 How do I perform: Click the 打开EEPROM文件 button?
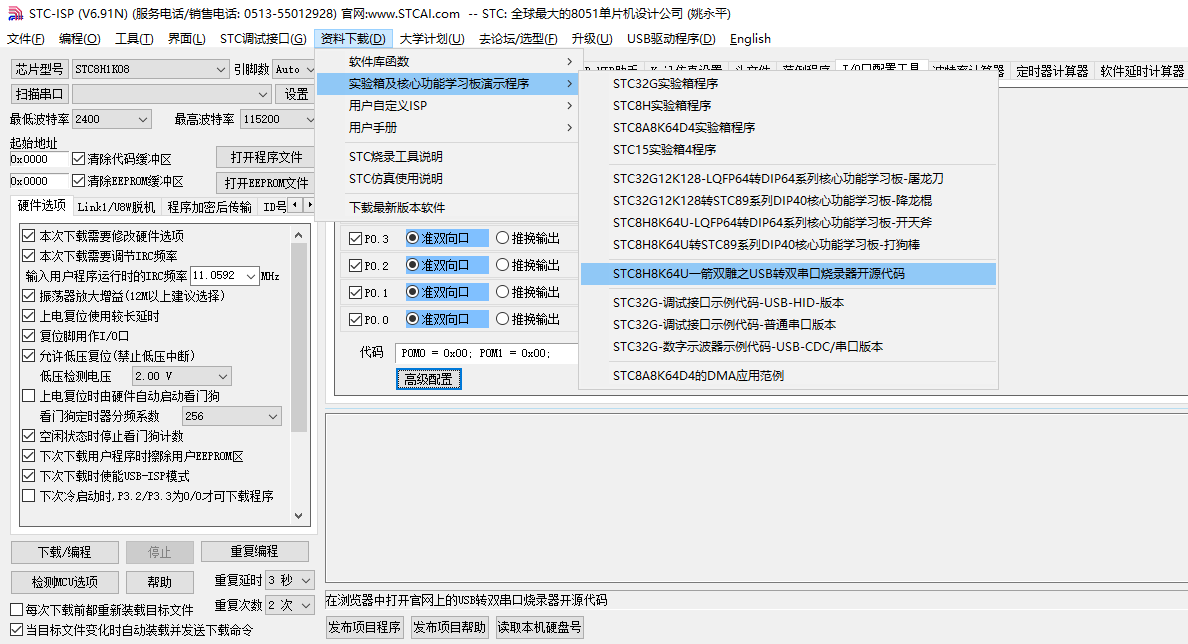(266, 183)
